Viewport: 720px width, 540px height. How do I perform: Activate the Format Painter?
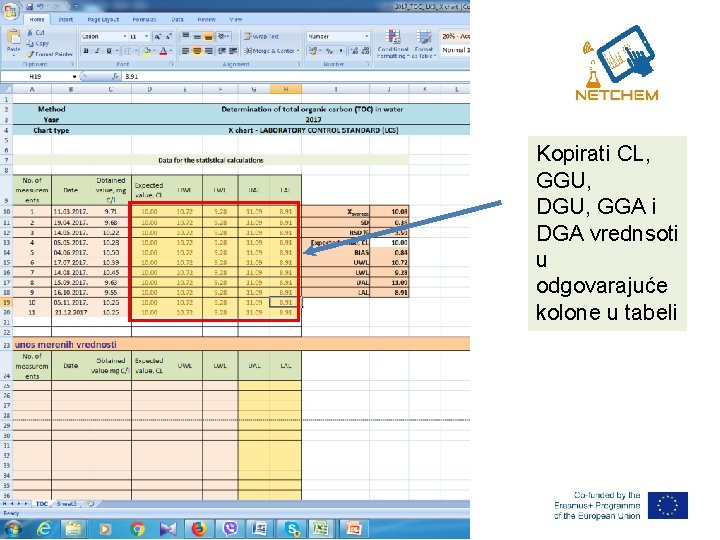50,54
